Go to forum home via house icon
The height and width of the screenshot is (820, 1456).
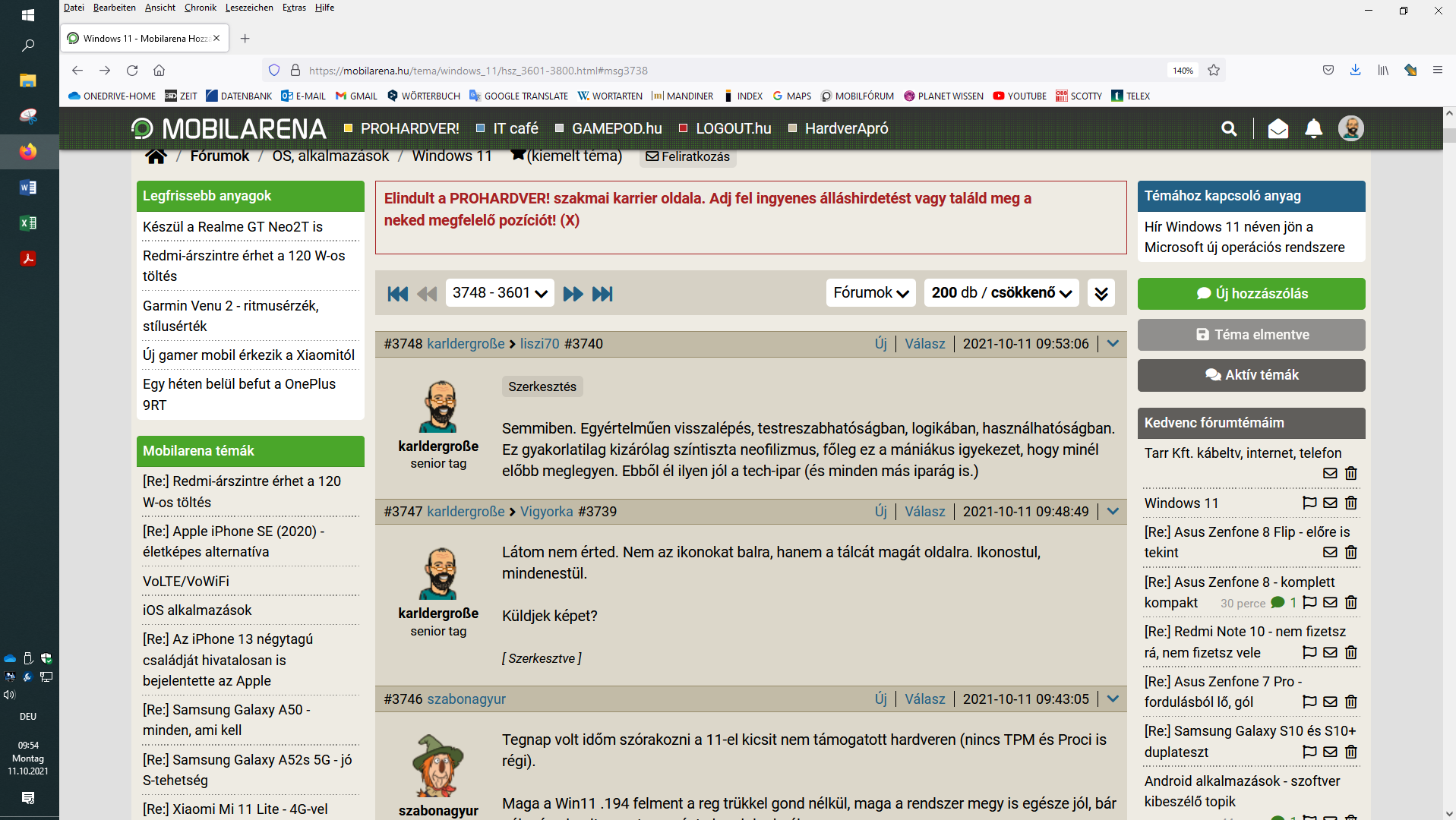tap(156, 156)
